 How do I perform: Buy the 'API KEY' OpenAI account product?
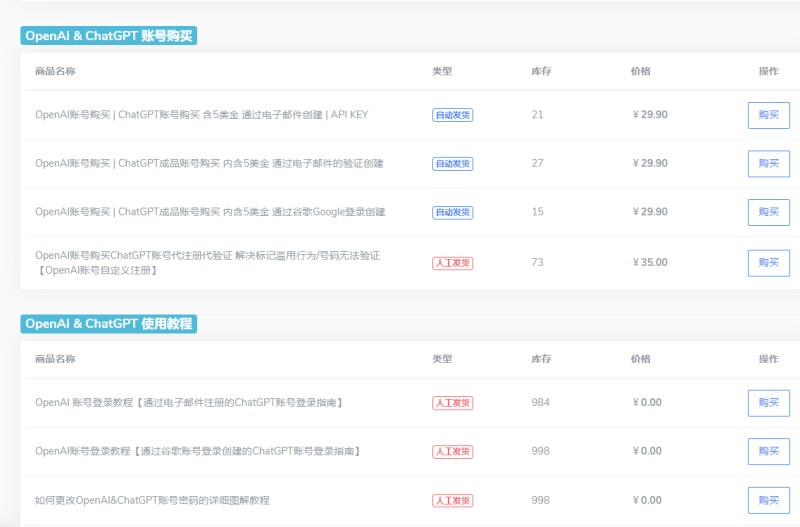coord(768,115)
